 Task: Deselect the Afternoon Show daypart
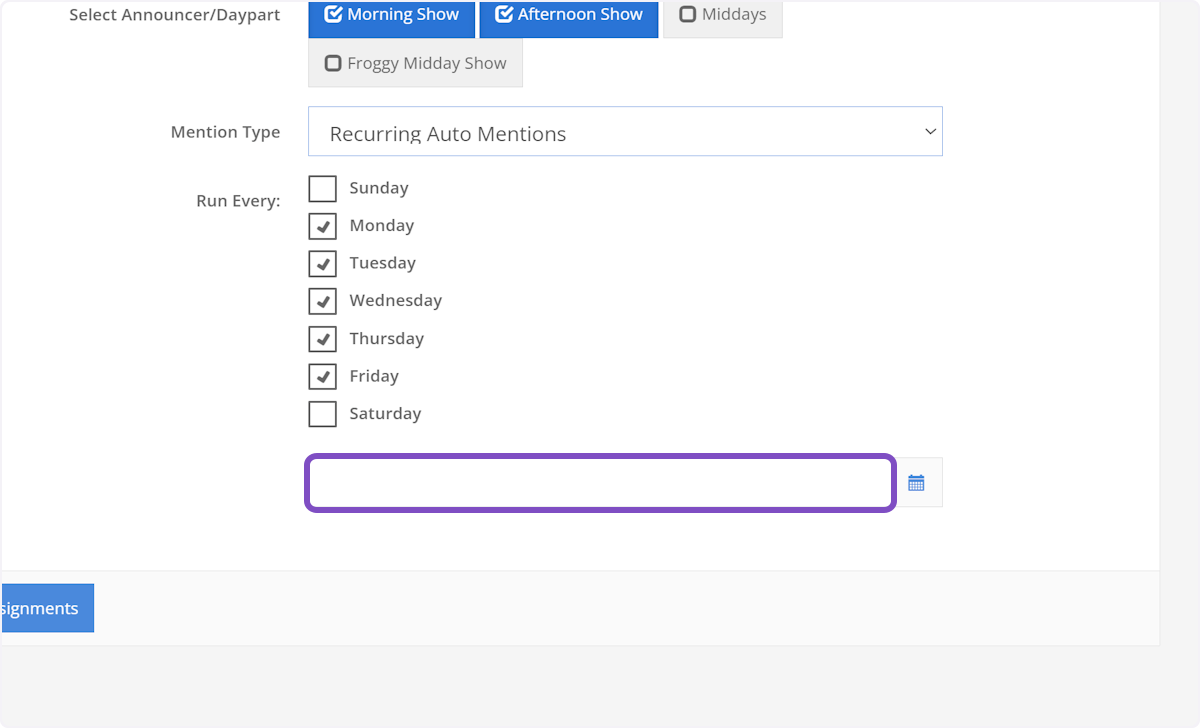coord(569,14)
